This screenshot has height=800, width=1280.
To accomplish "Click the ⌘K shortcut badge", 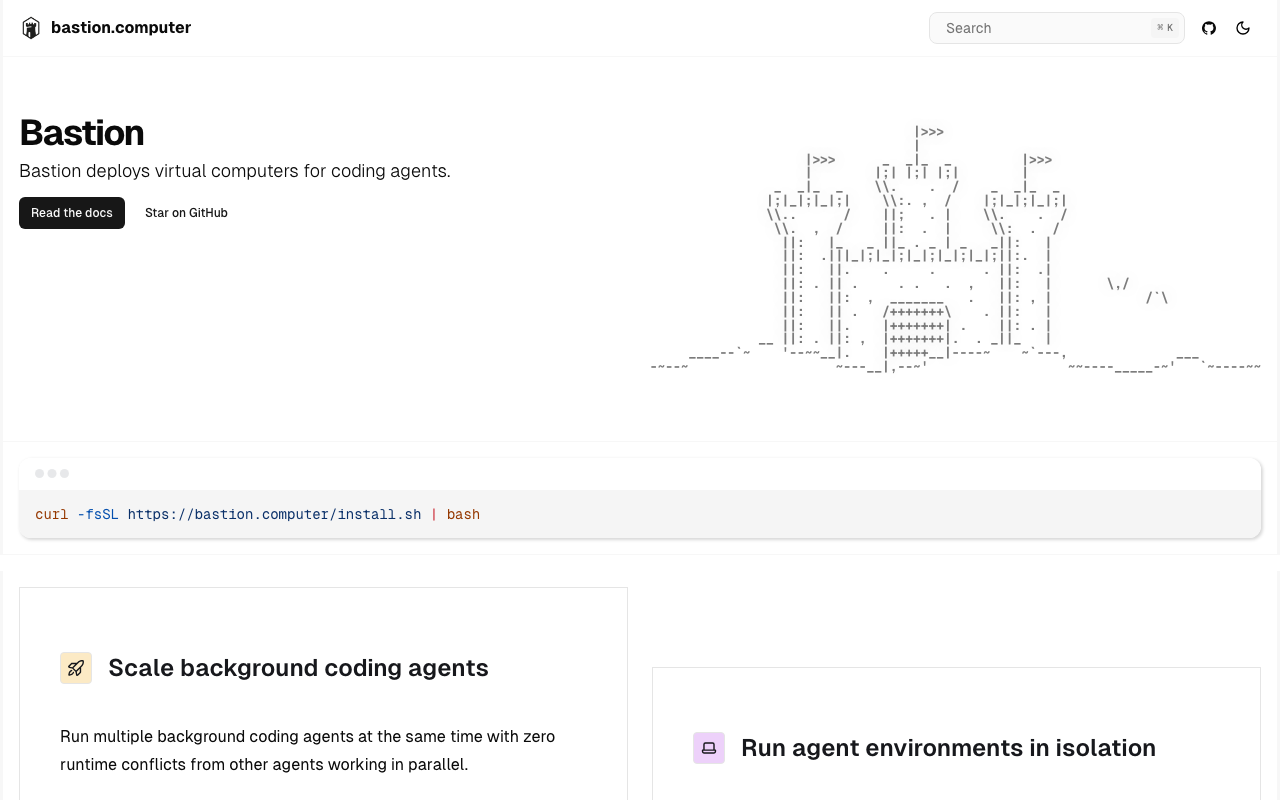I will coord(1165,28).
